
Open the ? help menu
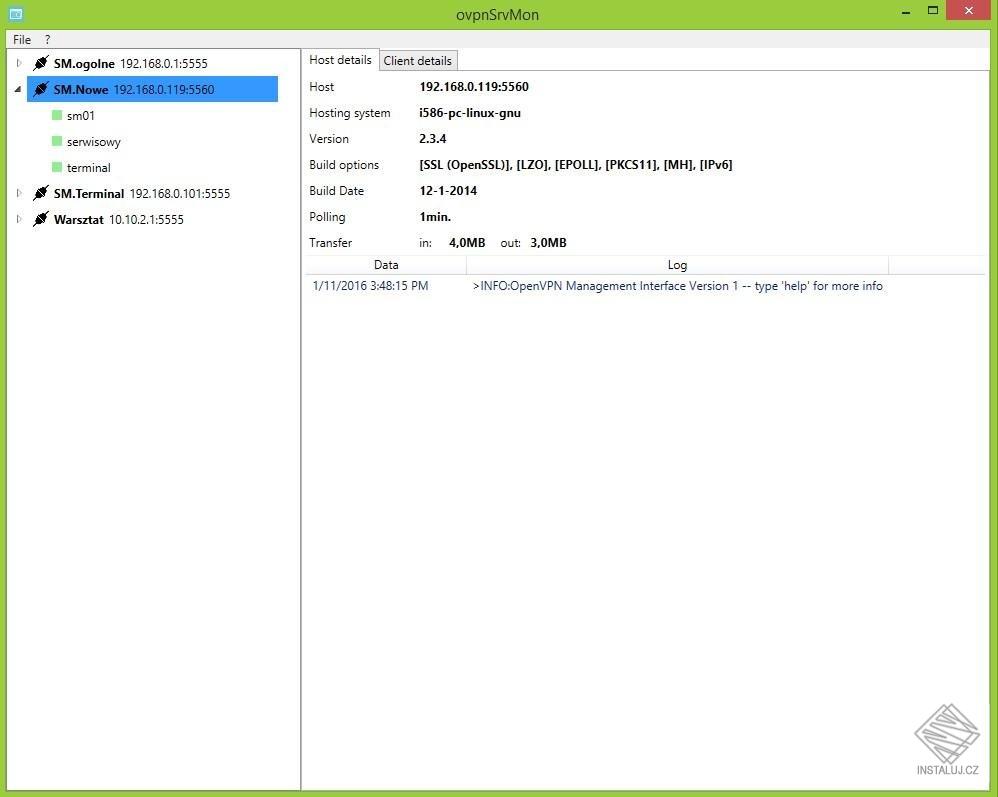pyautogui.click(x=47, y=39)
